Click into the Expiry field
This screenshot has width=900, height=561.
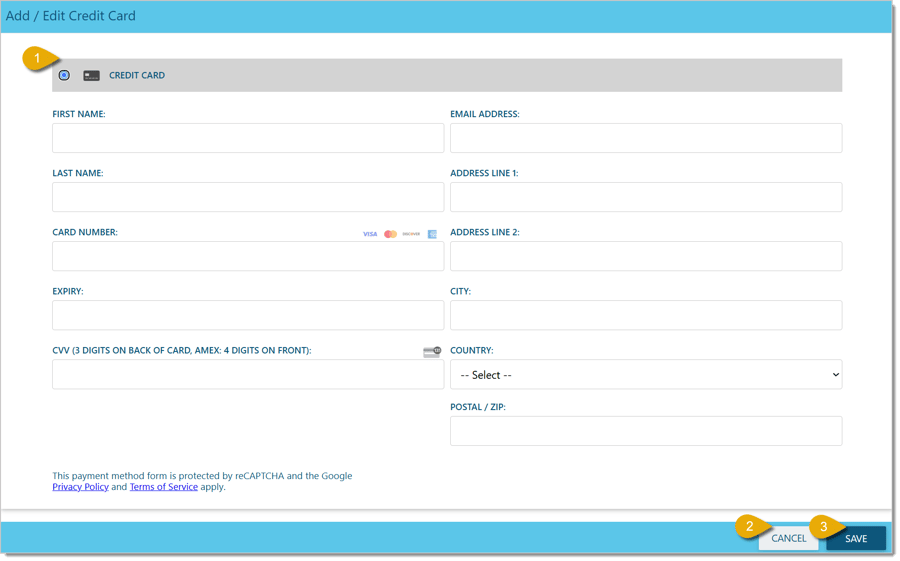pos(248,315)
